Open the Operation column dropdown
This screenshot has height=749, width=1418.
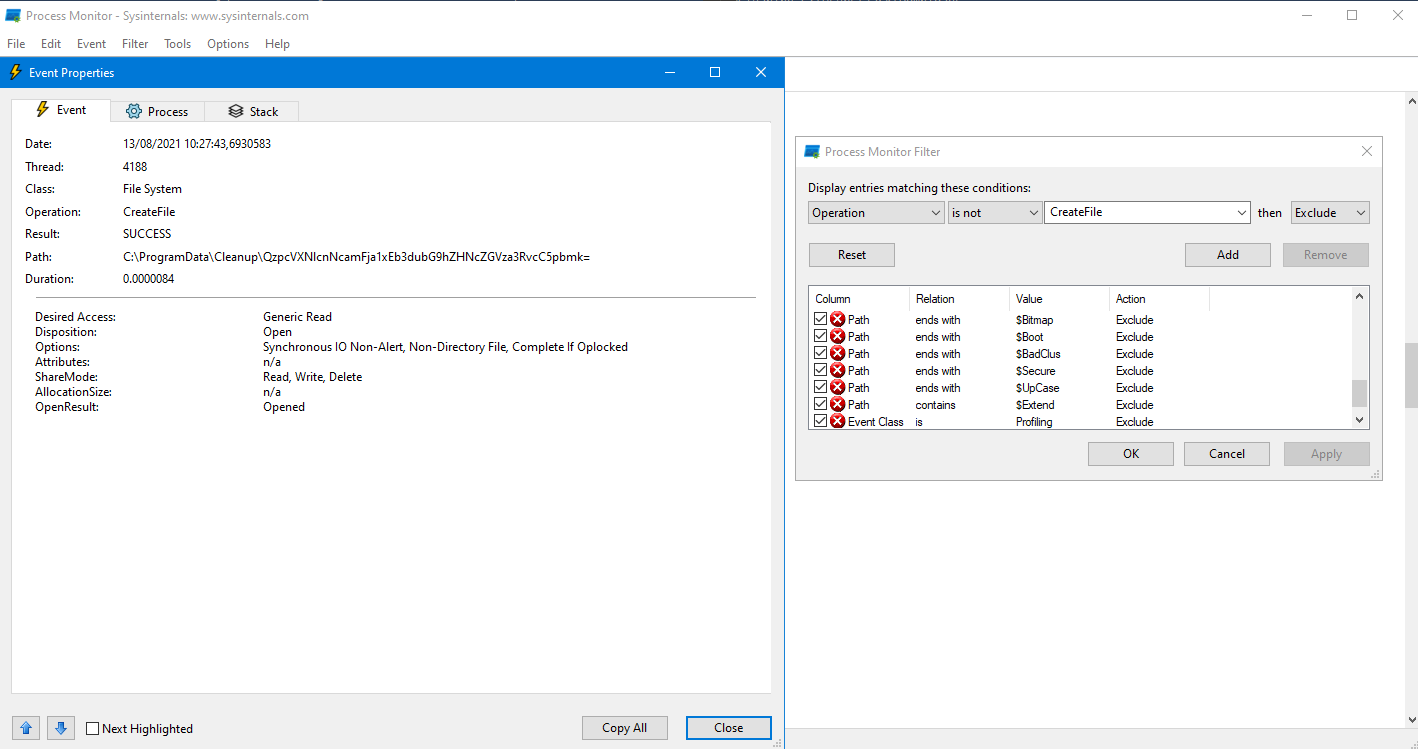coord(875,213)
